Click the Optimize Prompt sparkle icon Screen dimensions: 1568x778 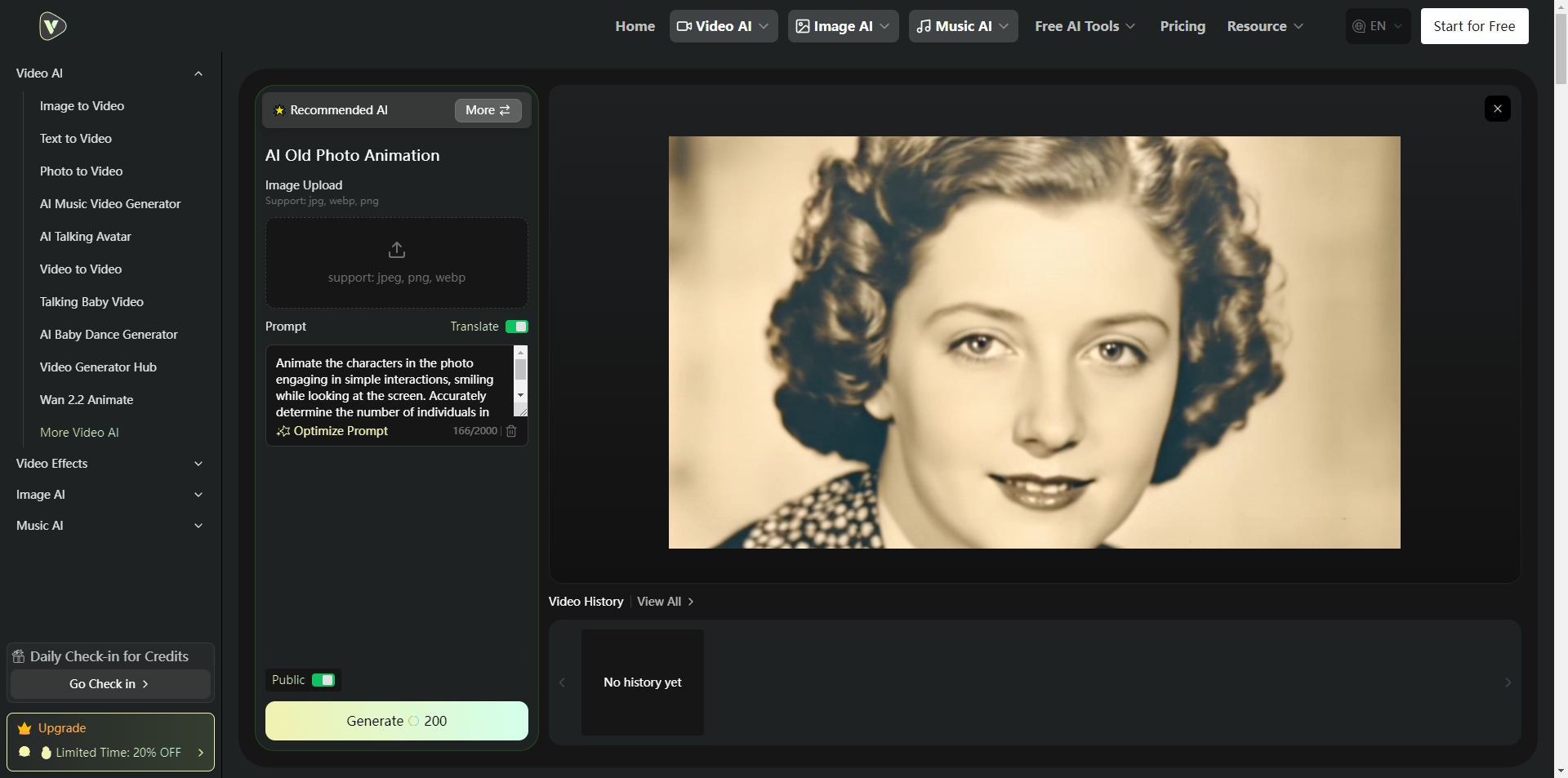(283, 431)
